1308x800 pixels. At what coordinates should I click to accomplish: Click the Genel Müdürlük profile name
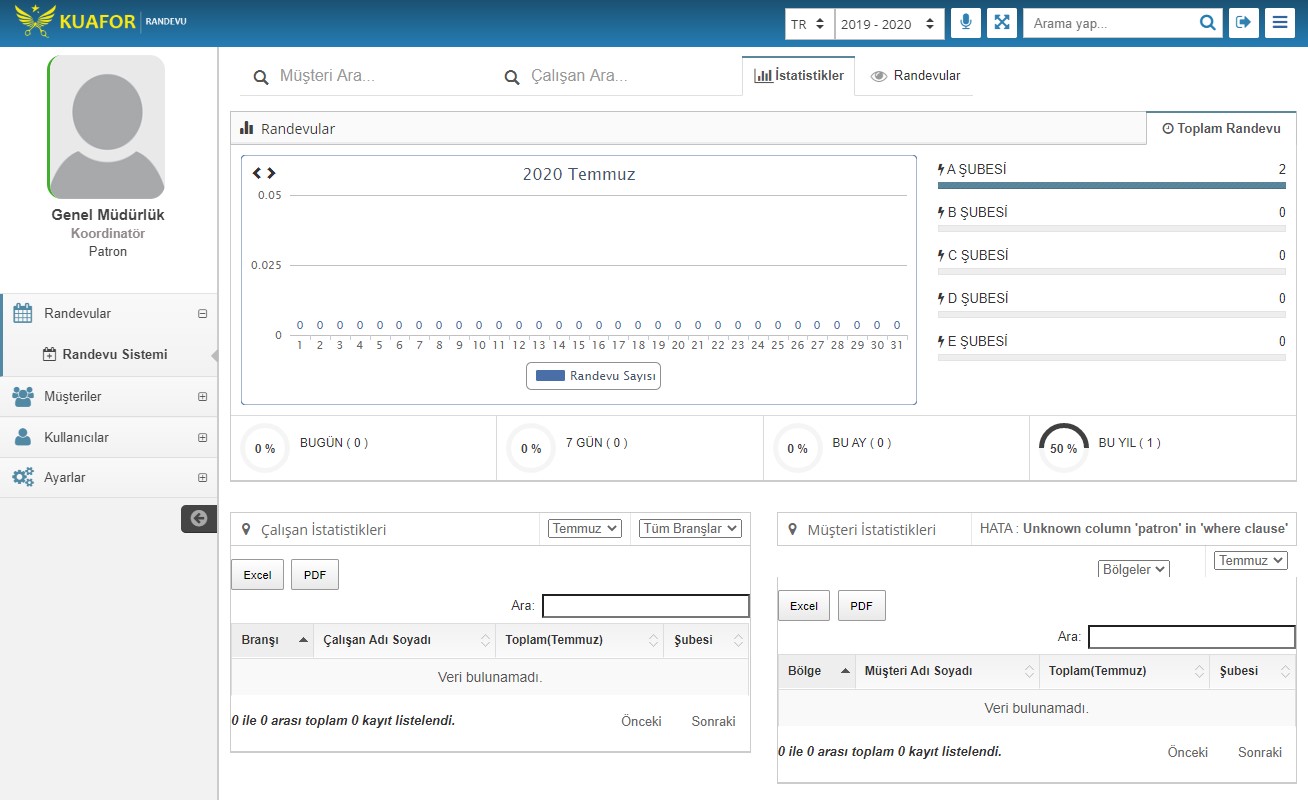tap(108, 215)
